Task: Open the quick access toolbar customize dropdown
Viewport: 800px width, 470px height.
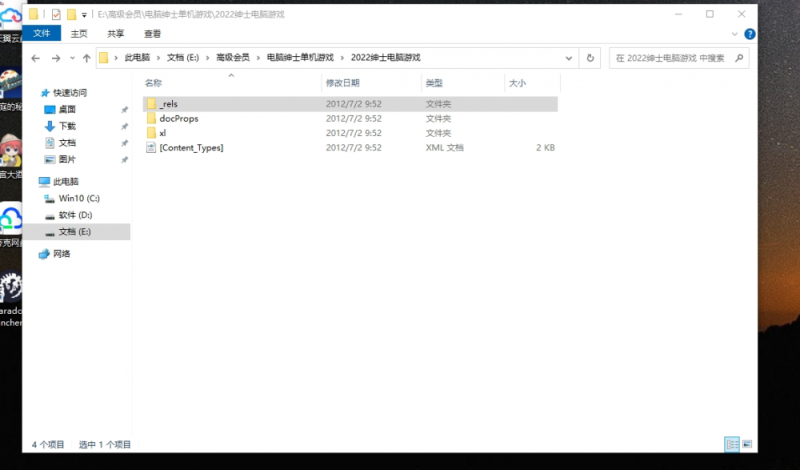Action: (84, 15)
